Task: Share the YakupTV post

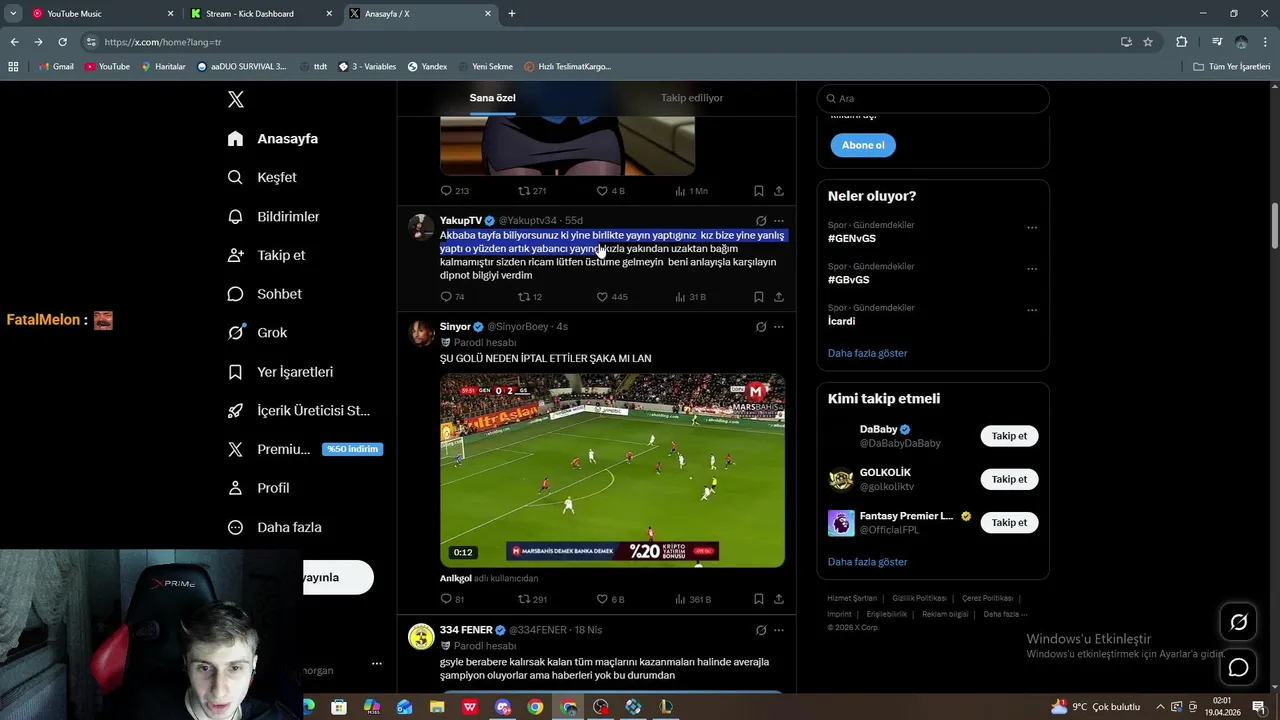Action: coord(778,297)
